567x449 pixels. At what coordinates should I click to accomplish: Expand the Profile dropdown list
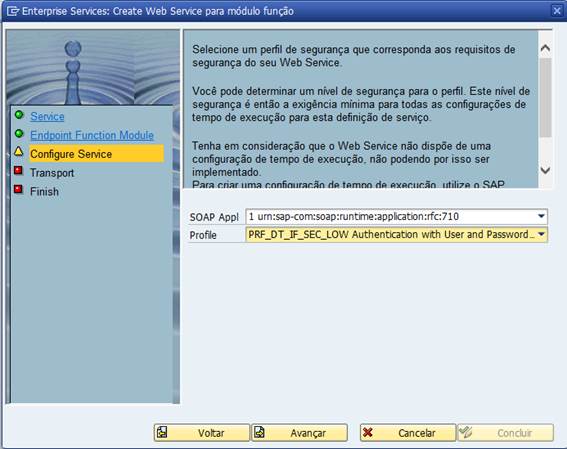[541, 234]
